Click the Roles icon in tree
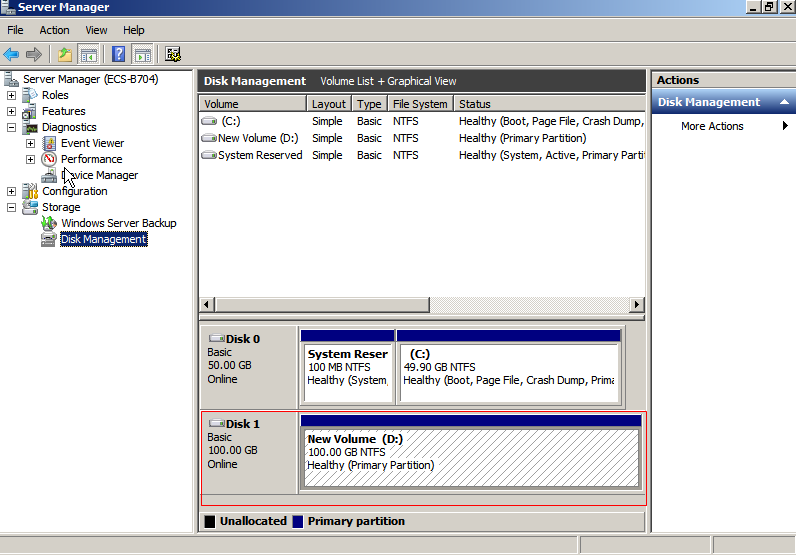 tap(30, 95)
